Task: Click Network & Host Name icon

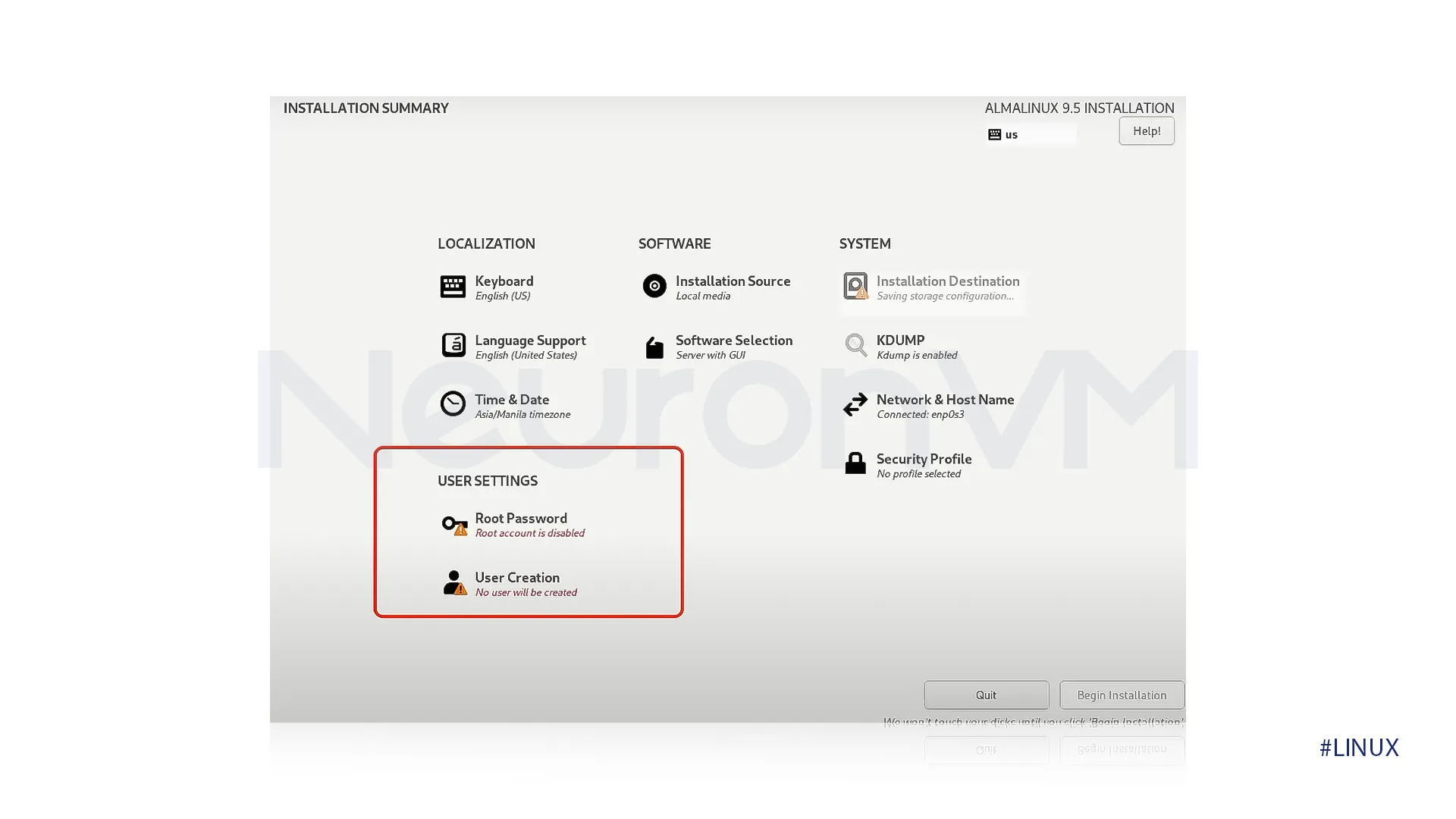Action: click(x=854, y=405)
